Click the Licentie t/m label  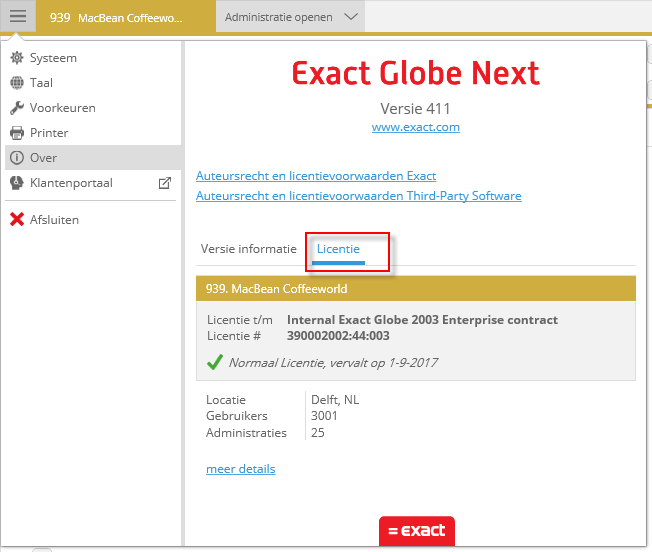[240, 320]
